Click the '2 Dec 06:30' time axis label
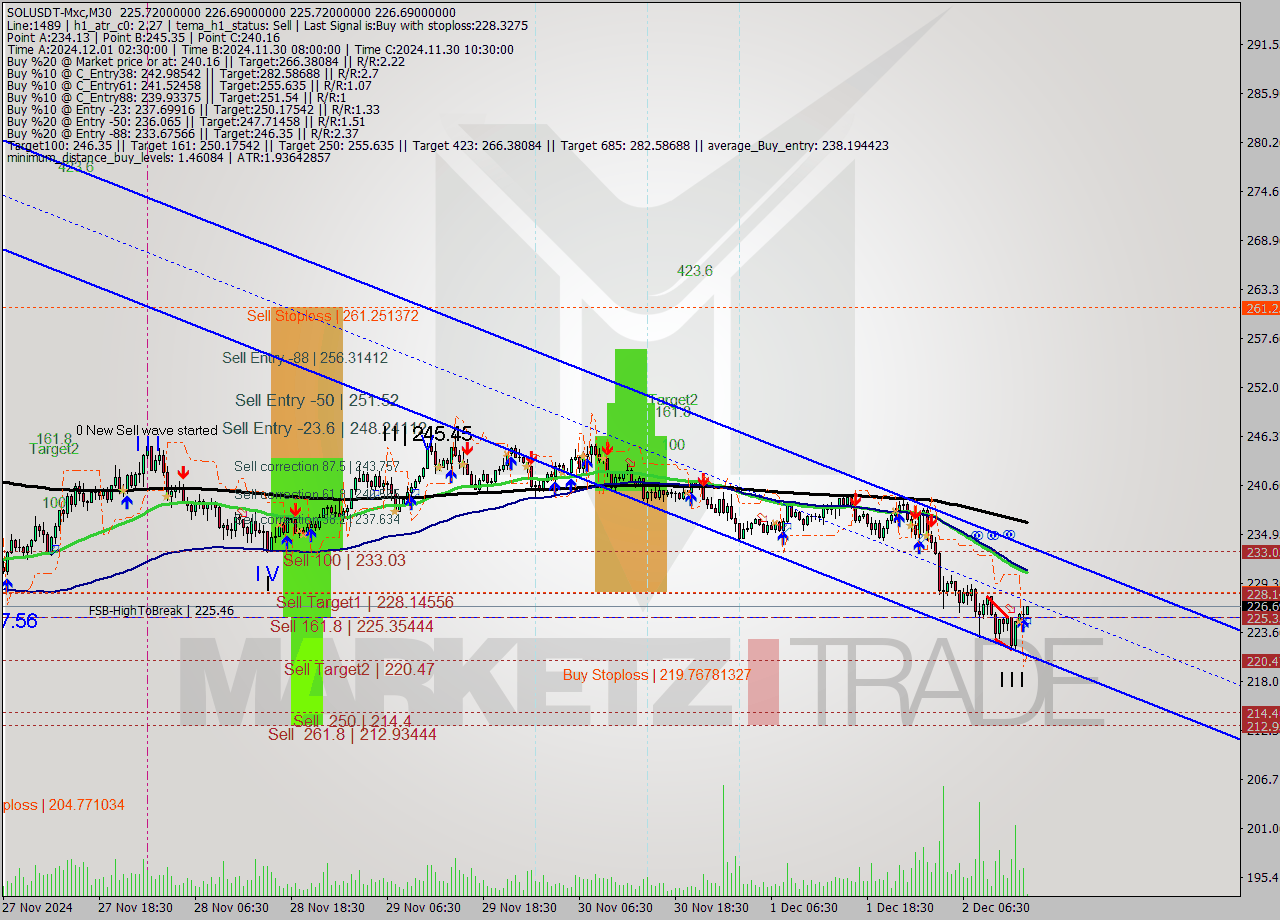This screenshot has height=920, width=1280. tap(996, 907)
